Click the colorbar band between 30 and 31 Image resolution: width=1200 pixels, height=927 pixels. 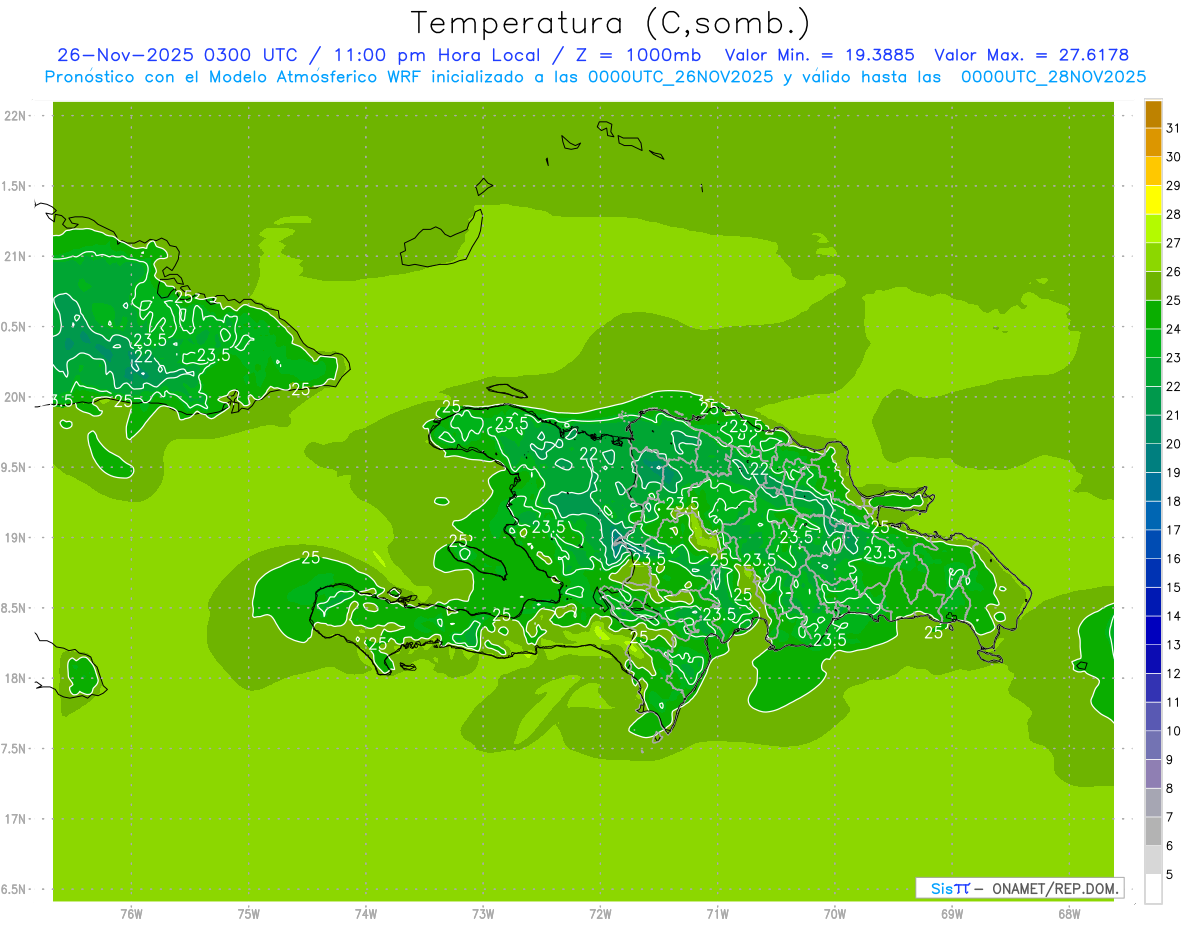click(1153, 142)
